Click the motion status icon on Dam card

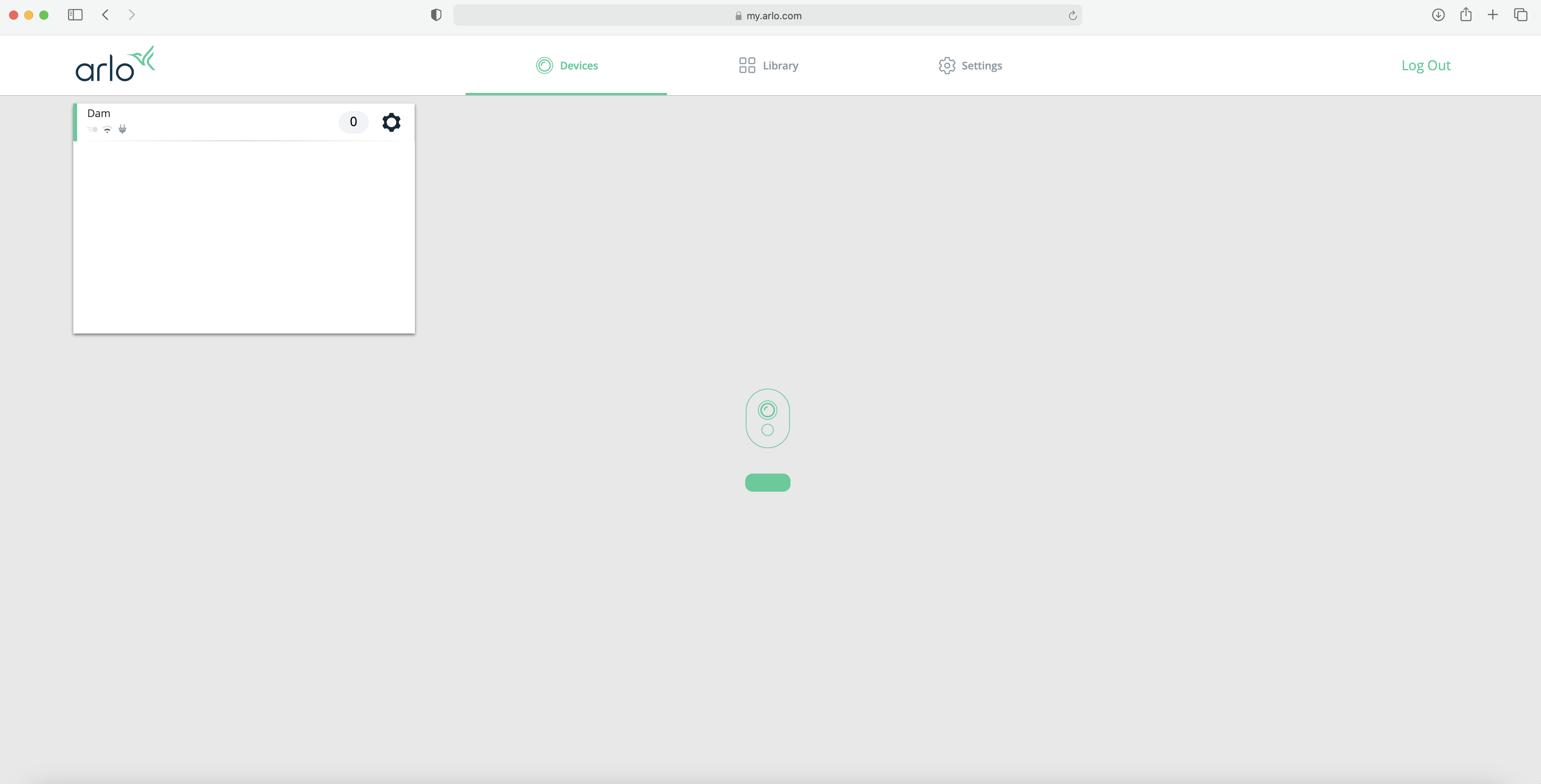(92, 129)
